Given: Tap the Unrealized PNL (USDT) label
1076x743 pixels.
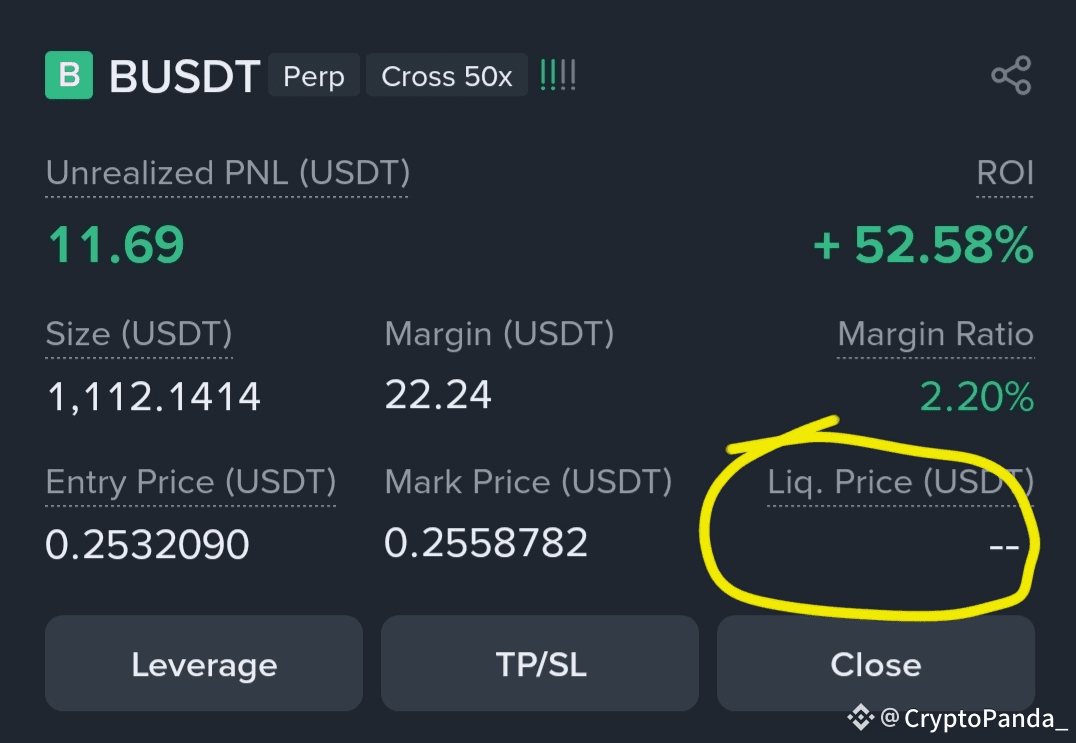Looking at the screenshot, I should [227, 173].
